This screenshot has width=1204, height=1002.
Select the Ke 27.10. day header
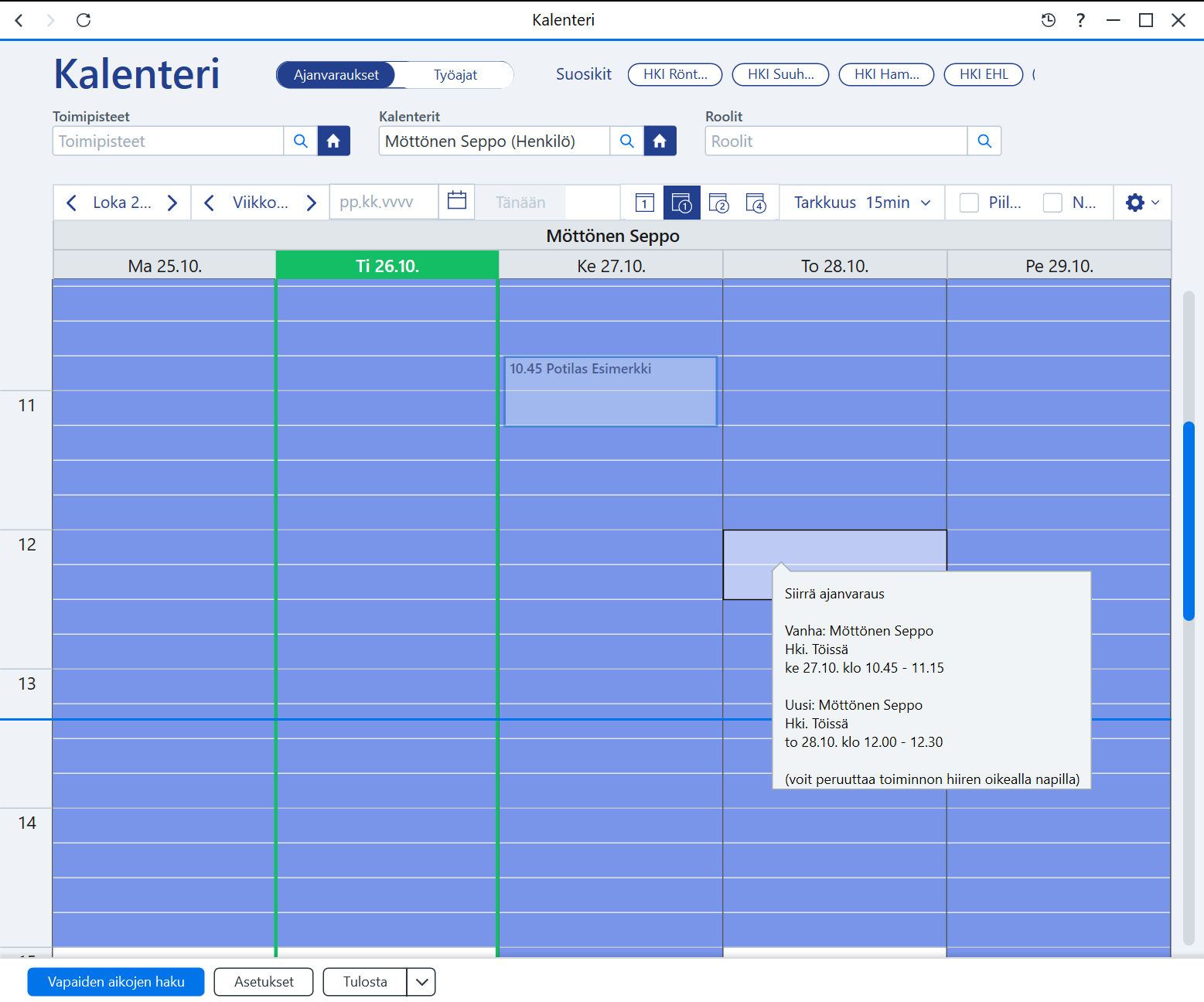pos(611,266)
